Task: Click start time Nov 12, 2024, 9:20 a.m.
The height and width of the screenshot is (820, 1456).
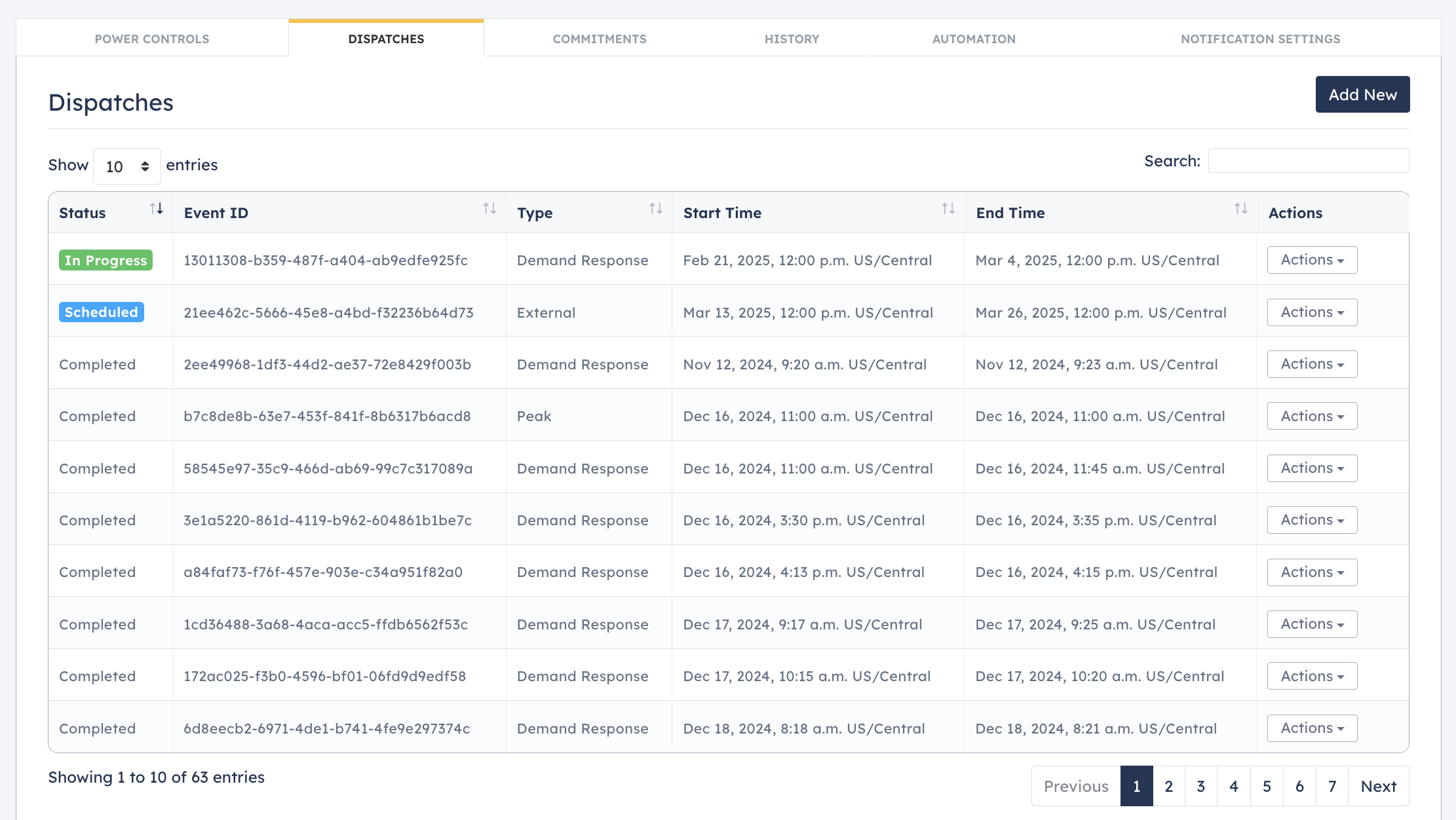Action: click(805, 364)
